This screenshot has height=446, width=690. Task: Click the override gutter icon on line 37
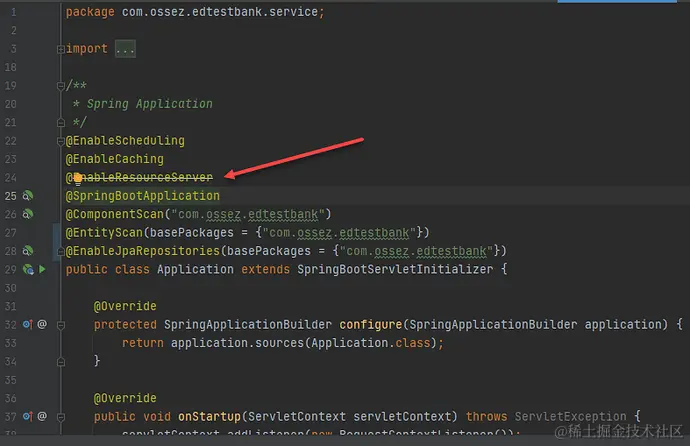coord(28,416)
